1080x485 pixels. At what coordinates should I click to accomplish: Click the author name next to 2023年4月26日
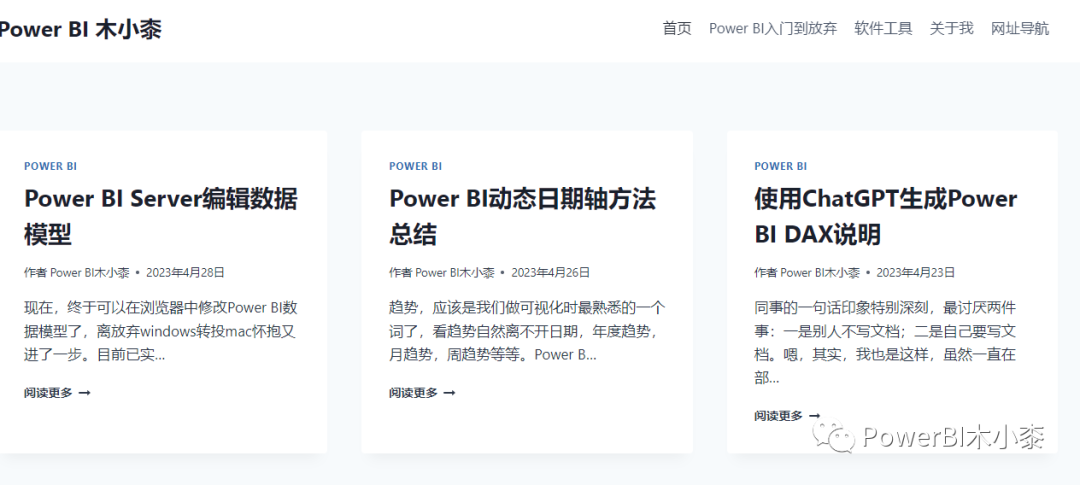coord(455,272)
